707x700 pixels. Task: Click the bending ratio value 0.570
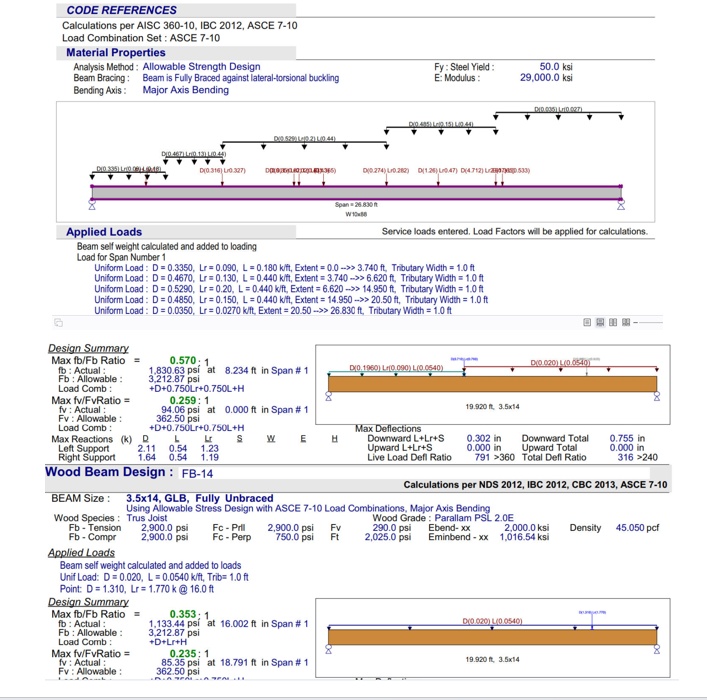pos(183,360)
